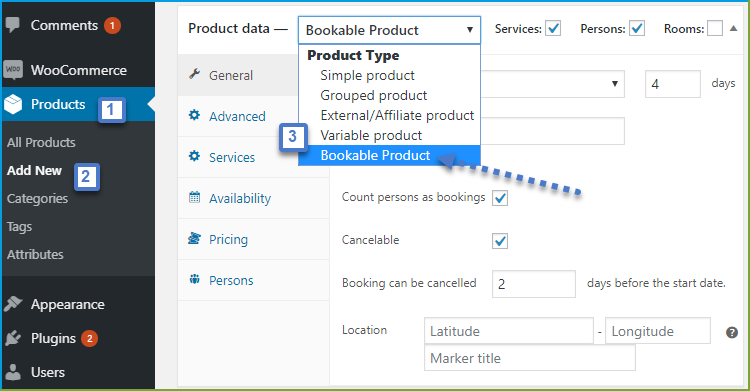Click the WooCommerce logo icon

pos(13,70)
